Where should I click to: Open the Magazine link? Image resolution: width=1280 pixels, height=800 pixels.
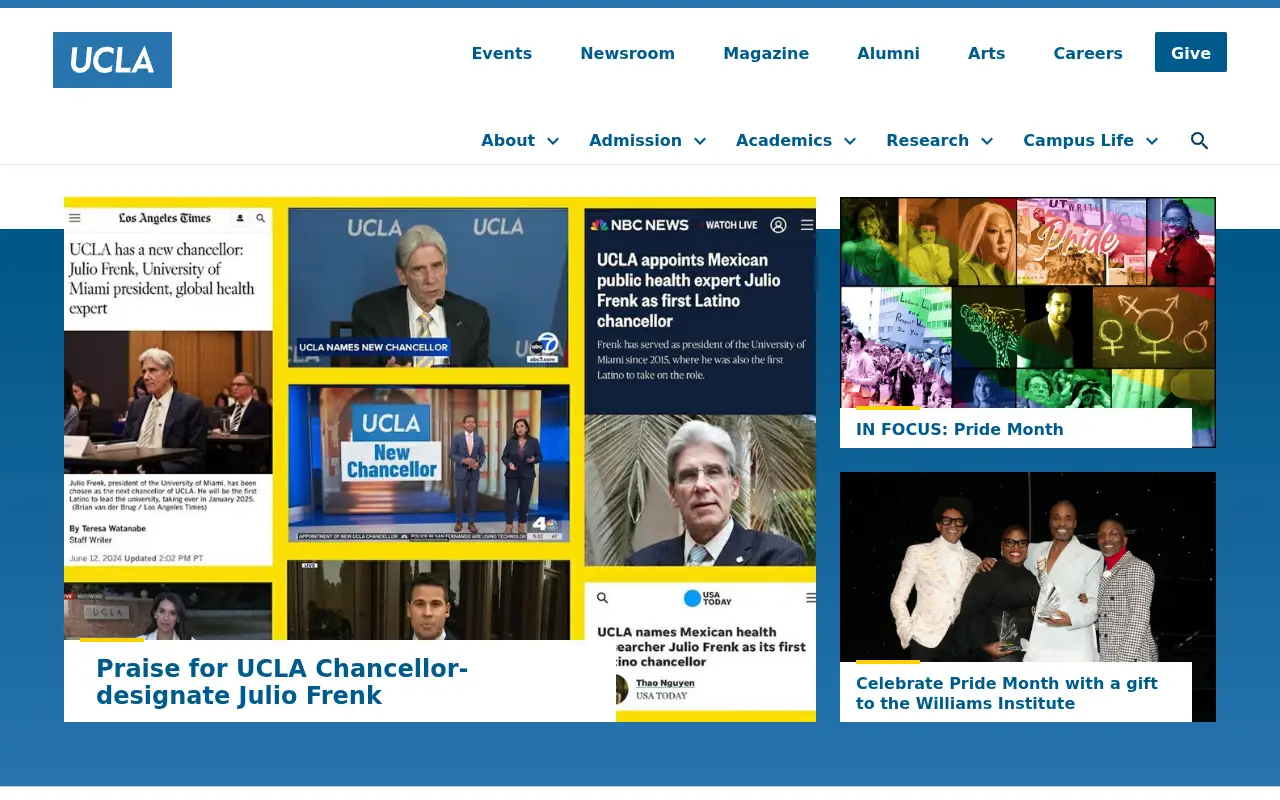tap(766, 53)
